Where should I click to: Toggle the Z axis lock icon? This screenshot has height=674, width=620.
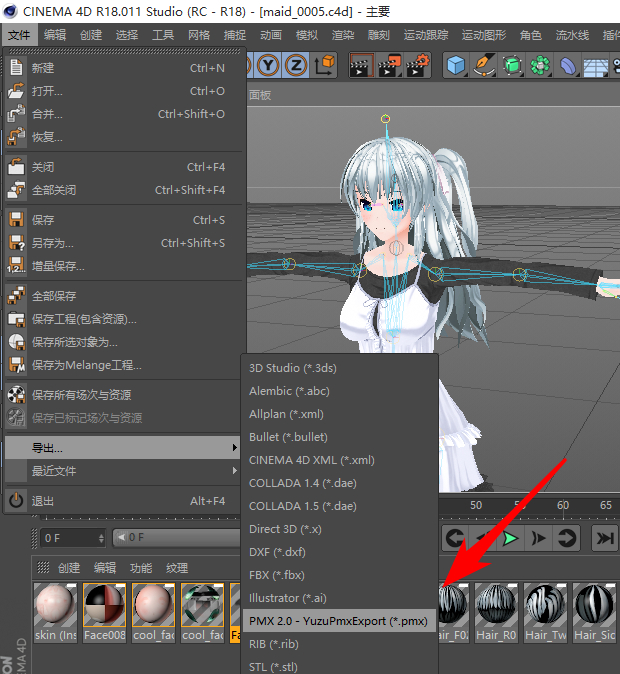click(296, 65)
